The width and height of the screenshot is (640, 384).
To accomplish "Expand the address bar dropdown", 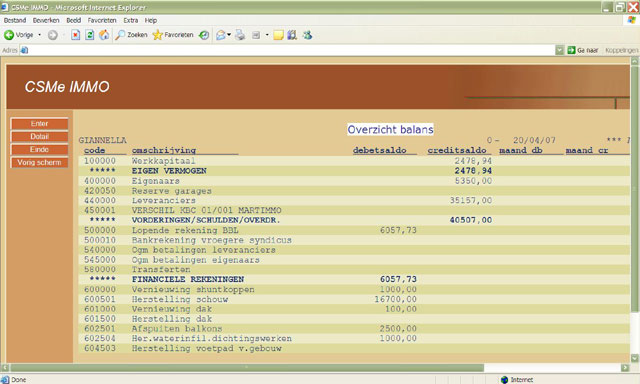I will tap(560, 50).
